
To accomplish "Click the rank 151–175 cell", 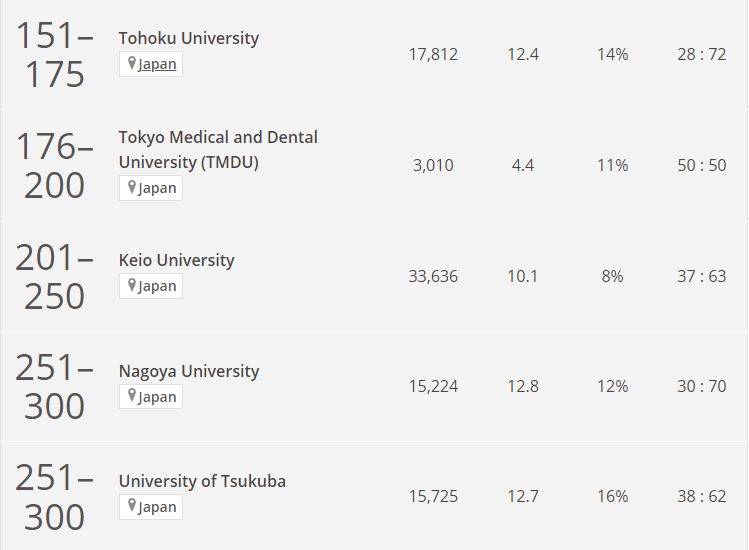I will click(54, 55).
